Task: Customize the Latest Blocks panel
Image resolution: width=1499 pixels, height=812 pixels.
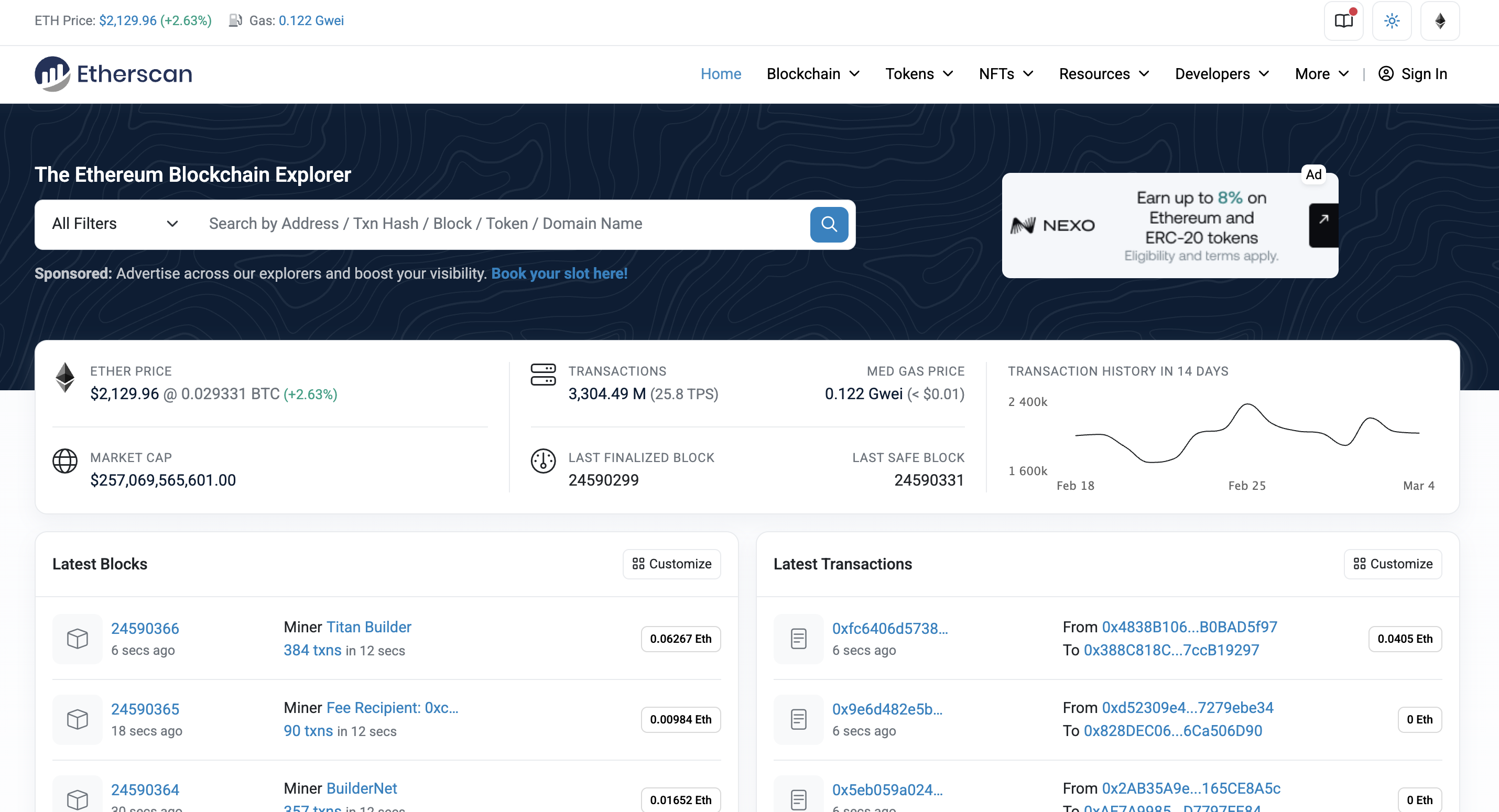Action: click(671, 564)
